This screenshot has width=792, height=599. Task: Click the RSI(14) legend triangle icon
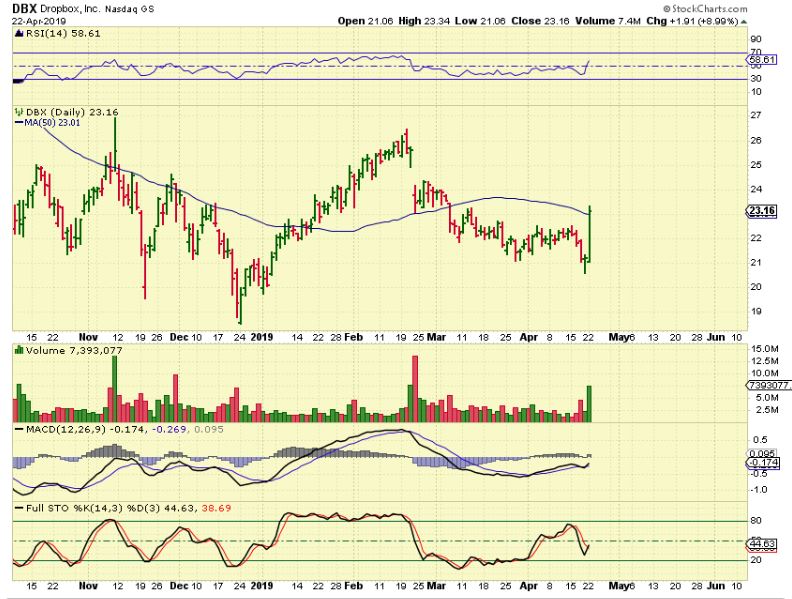[x=16, y=33]
